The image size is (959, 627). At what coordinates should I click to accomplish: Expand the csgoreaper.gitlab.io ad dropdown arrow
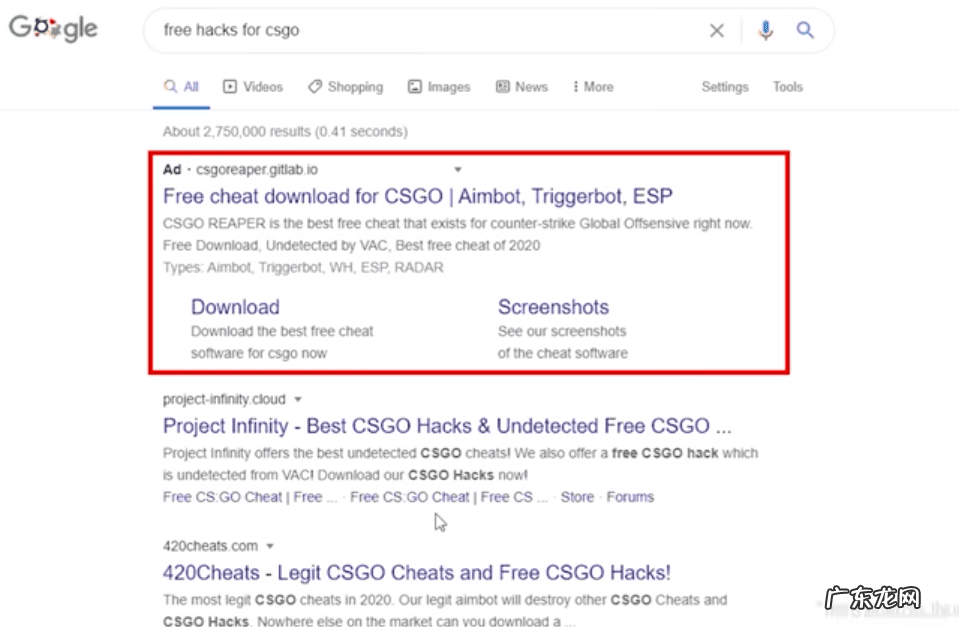(x=458, y=170)
